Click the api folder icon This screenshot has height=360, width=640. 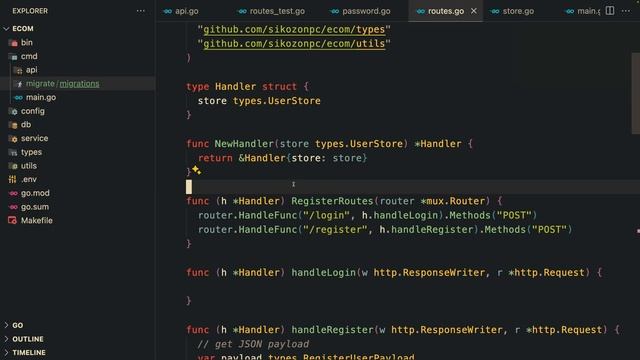coord(18,70)
